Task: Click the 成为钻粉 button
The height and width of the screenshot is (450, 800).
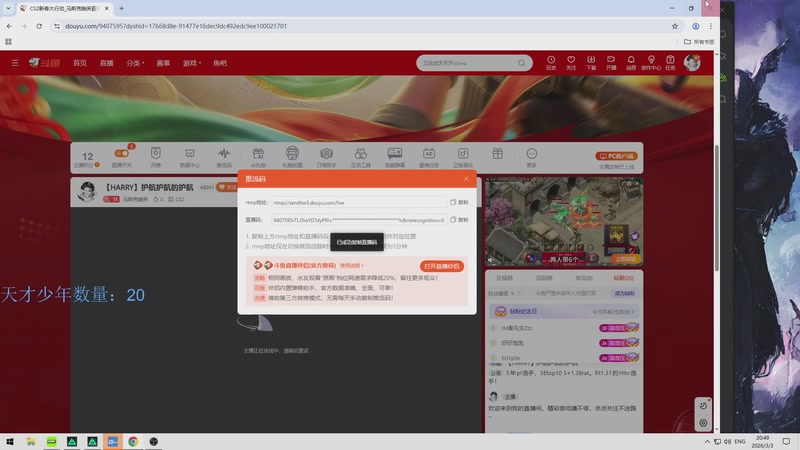Action: pos(624,293)
